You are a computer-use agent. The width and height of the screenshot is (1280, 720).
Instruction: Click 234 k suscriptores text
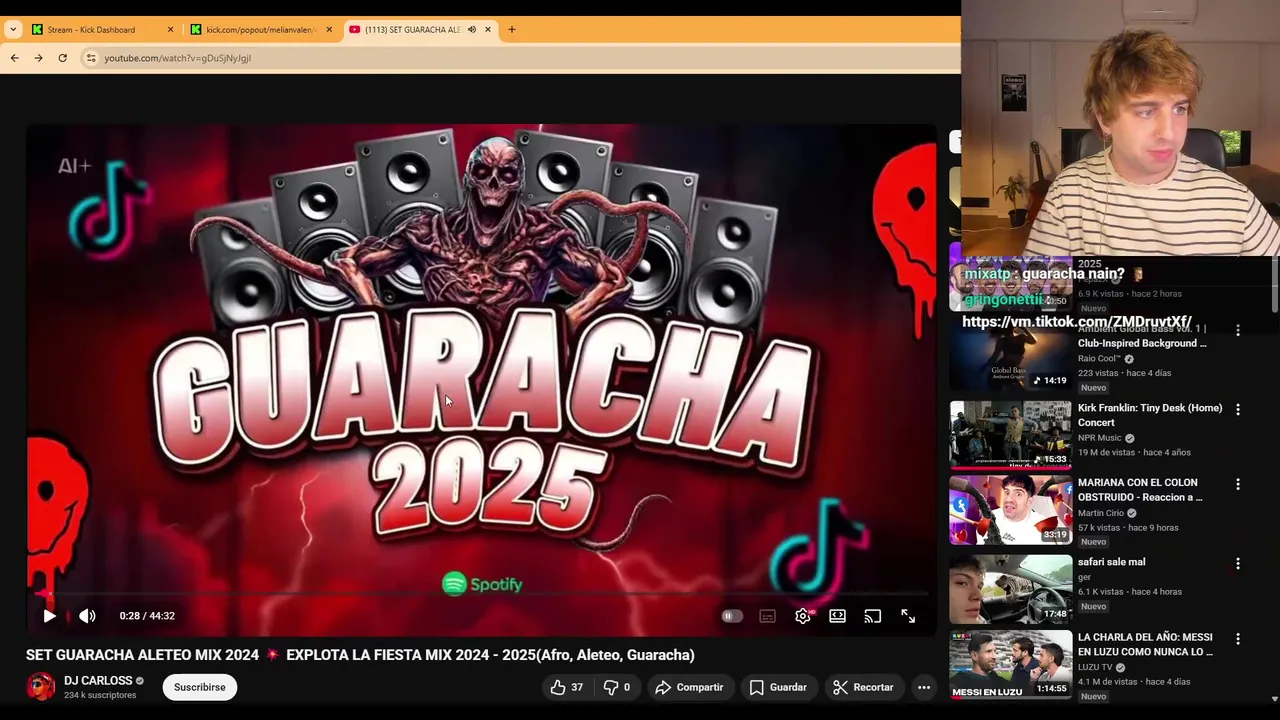(100, 695)
